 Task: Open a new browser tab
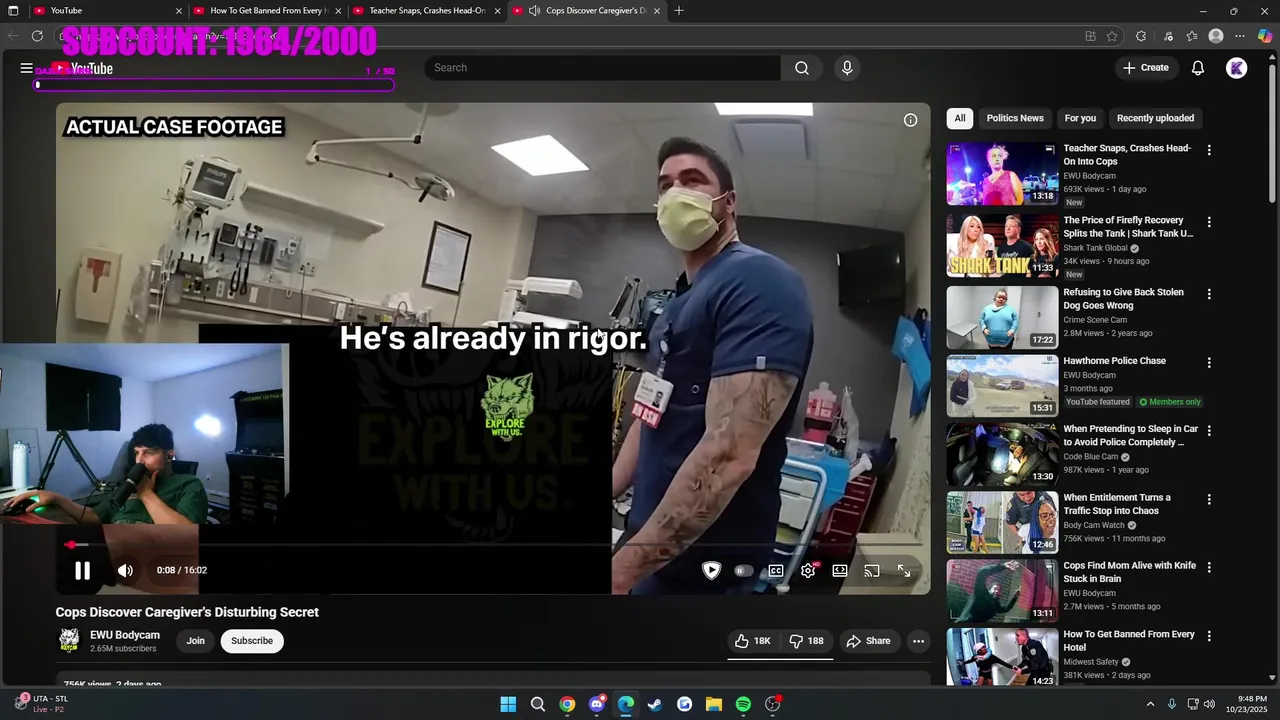[x=679, y=11]
